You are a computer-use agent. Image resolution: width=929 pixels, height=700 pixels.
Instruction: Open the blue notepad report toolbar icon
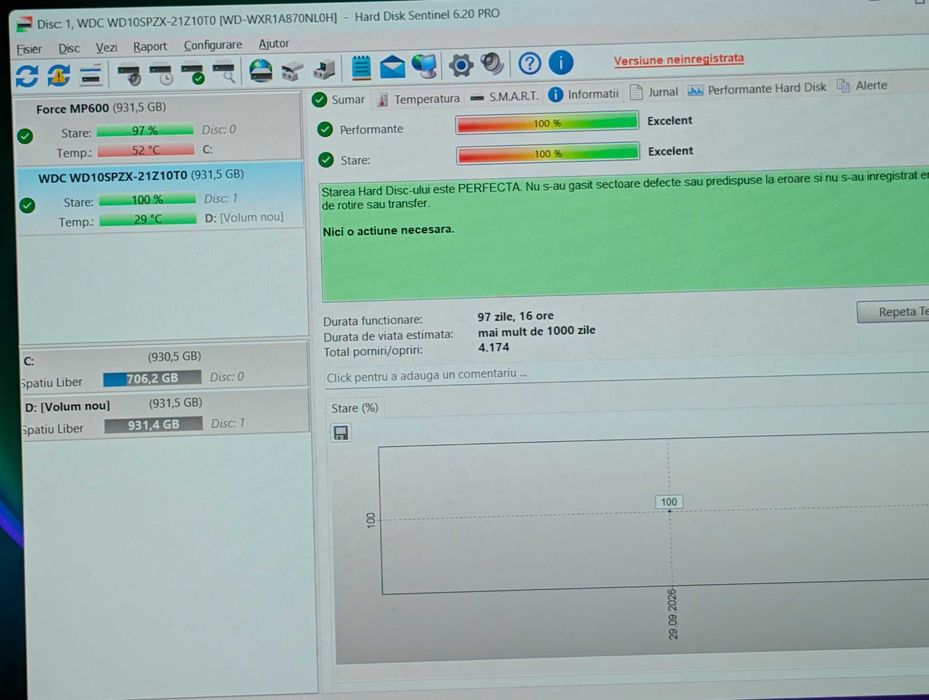(361, 68)
